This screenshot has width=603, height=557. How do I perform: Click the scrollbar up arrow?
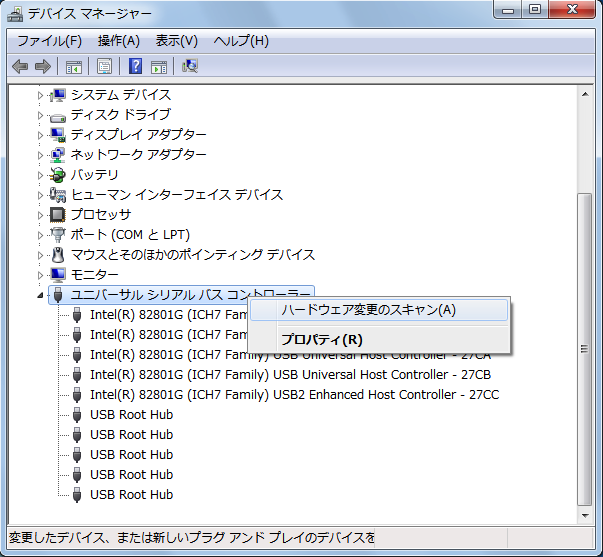click(585, 94)
